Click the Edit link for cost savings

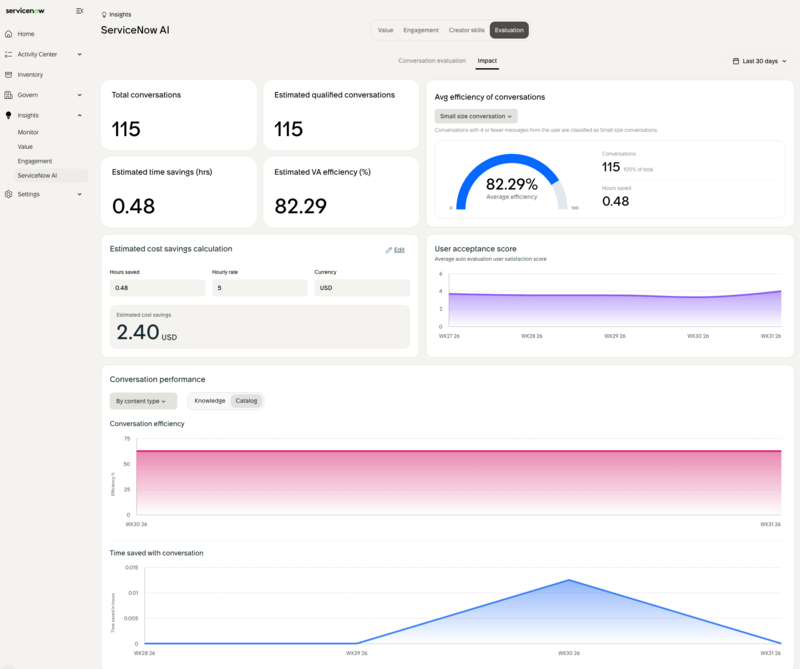click(399, 250)
